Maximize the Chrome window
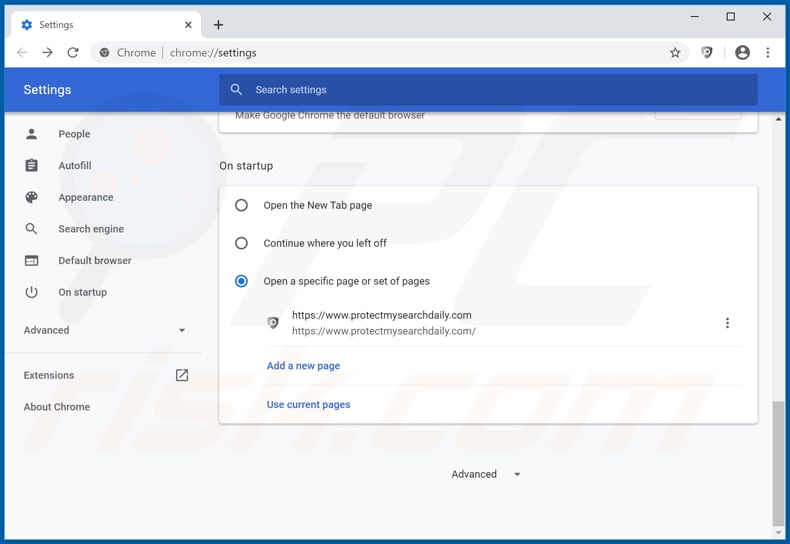Viewport: 790px width, 544px height. [731, 17]
